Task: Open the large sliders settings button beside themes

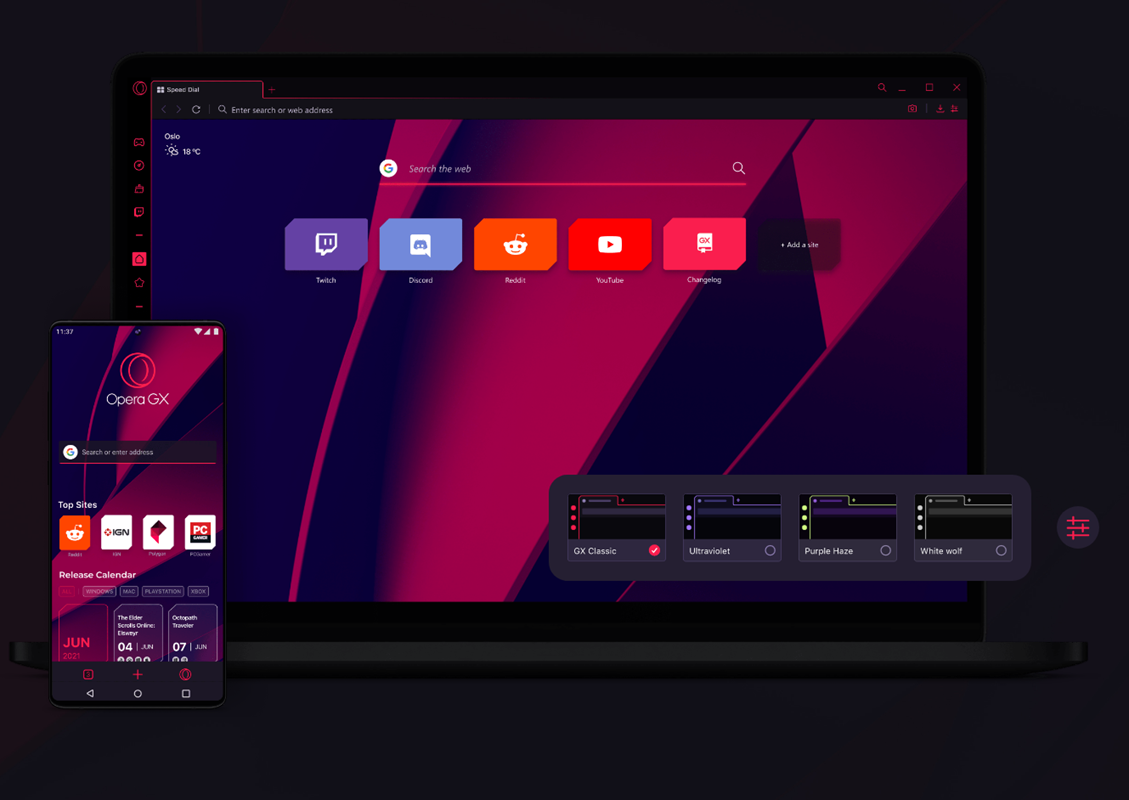Action: click(x=1078, y=528)
